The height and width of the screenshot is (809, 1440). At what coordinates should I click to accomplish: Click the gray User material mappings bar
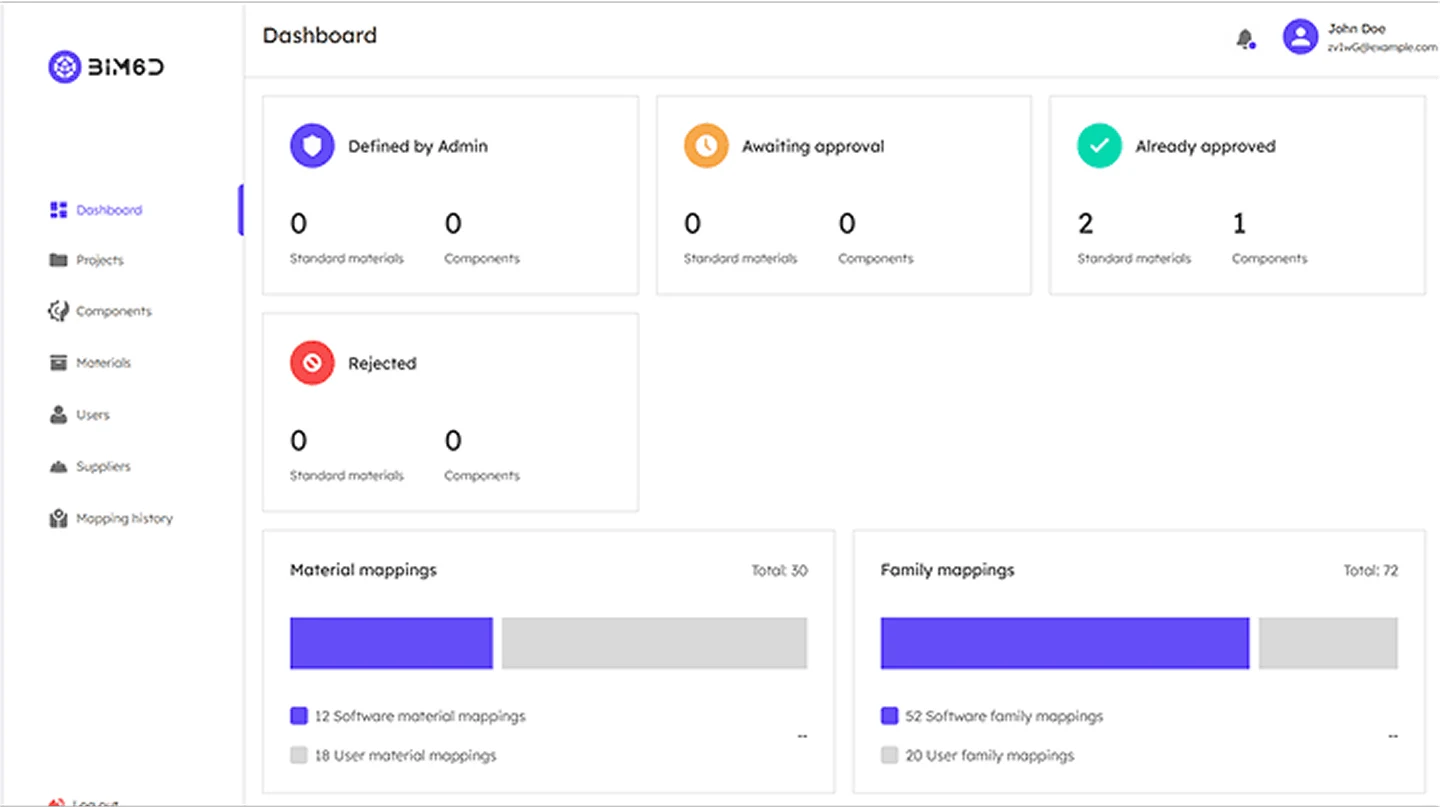[654, 643]
